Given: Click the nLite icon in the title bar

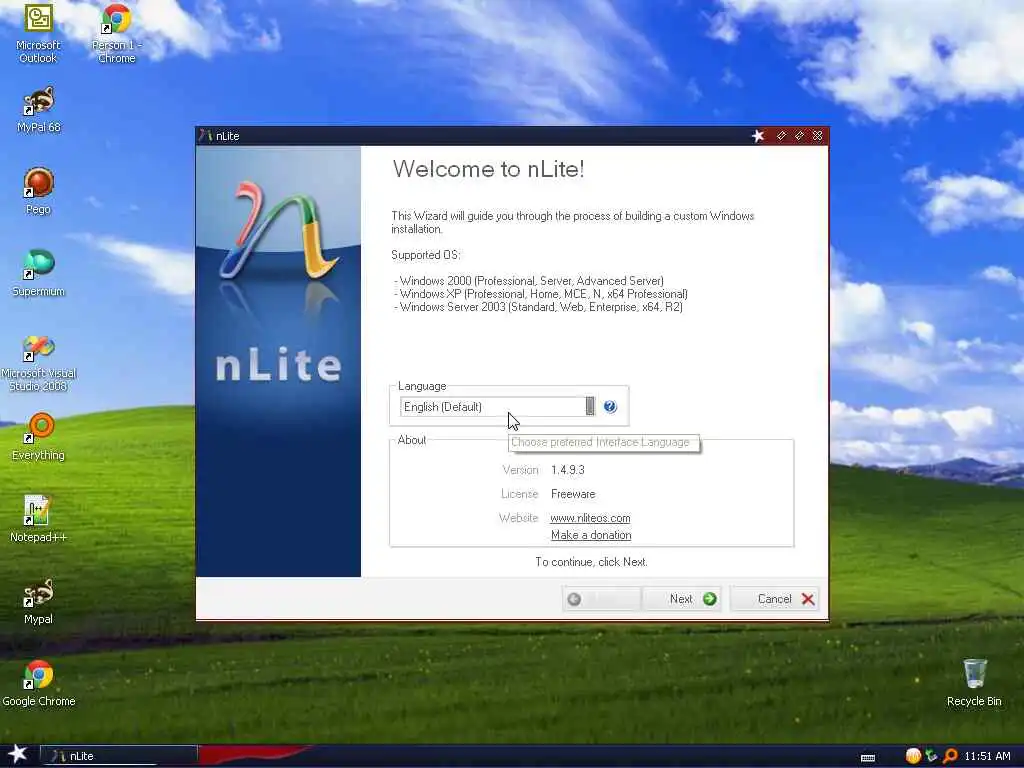Looking at the screenshot, I should pyautogui.click(x=206, y=135).
